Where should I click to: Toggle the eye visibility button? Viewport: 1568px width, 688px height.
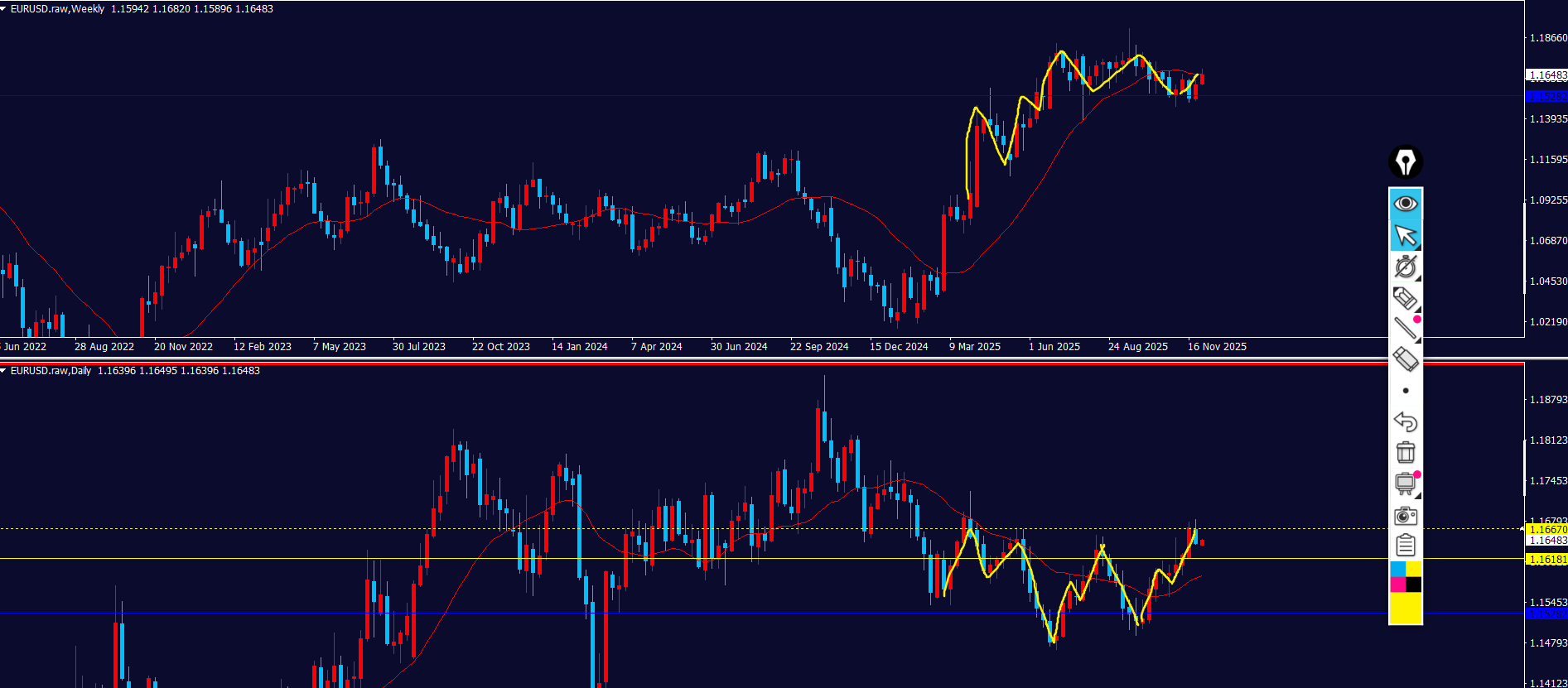pyautogui.click(x=1405, y=204)
